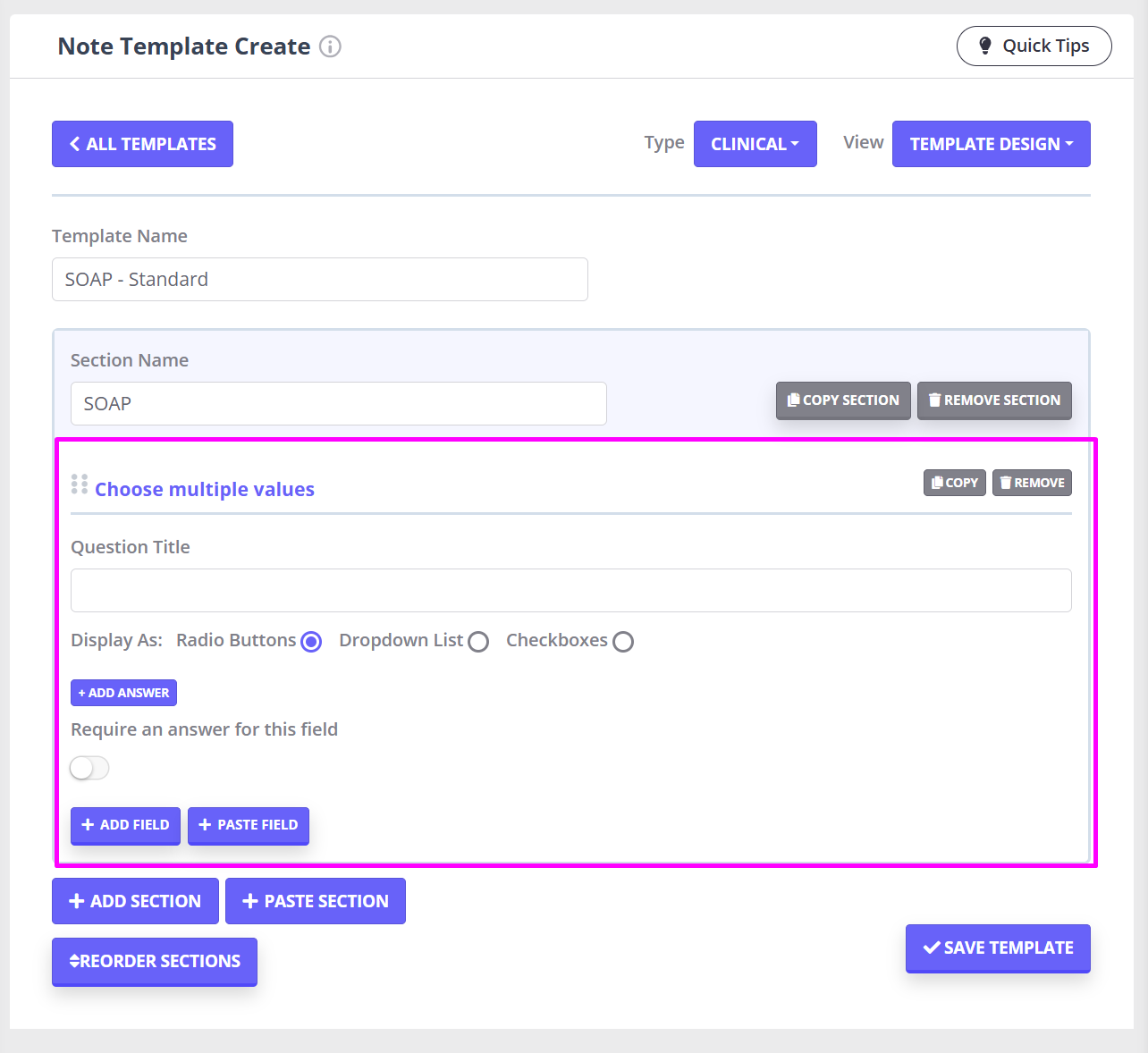The width and height of the screenshot is (1148, 1053).
Task: Click the trash icon on the field Remove button
Action: (1006, 482)
